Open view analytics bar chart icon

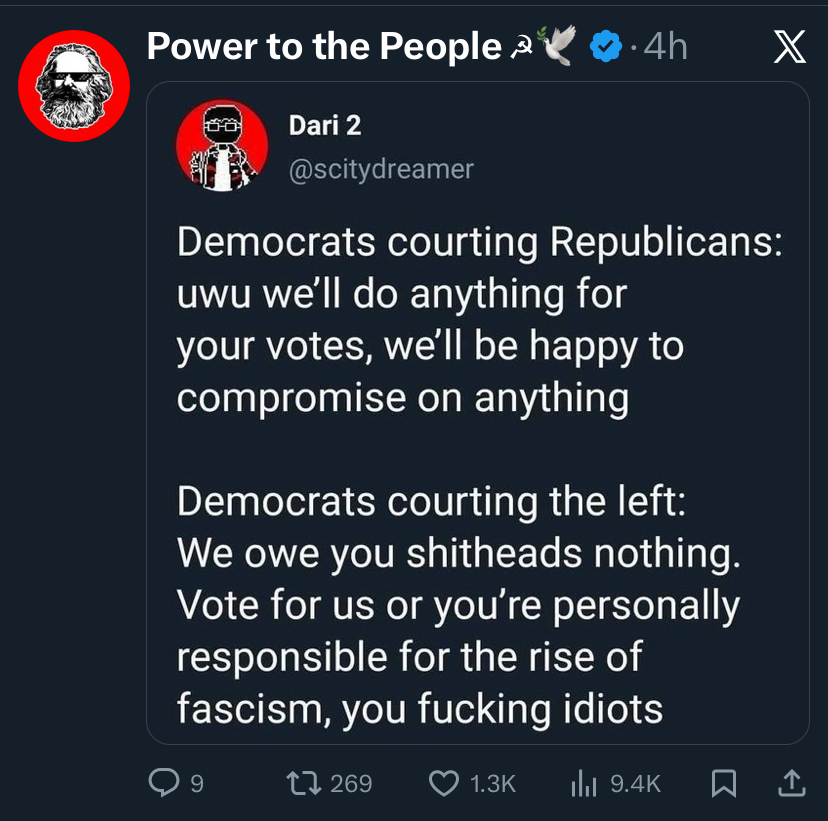(584, 783)
